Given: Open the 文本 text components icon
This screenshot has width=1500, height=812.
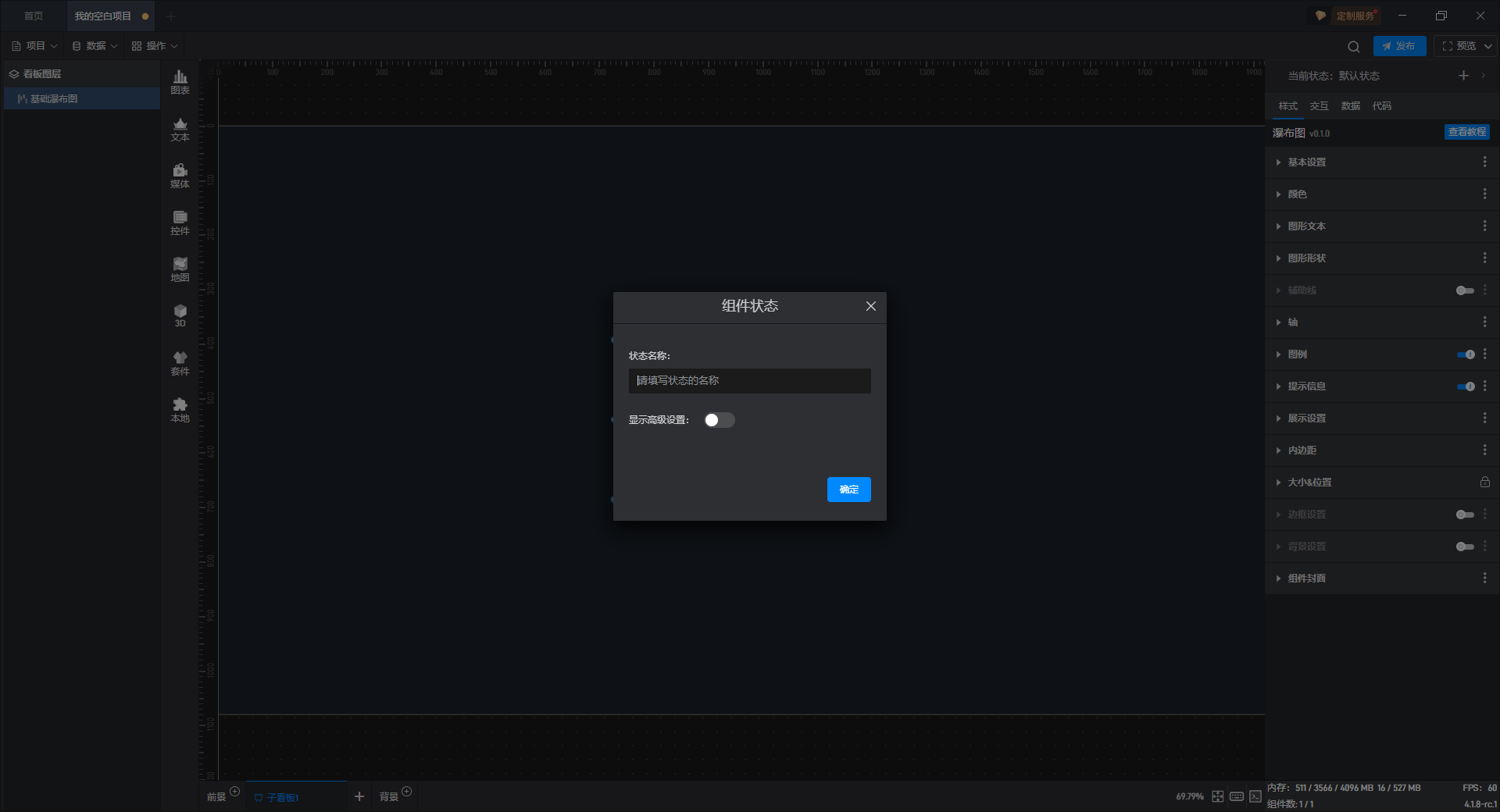Looking at the screenshot, I should tap(180, 129).
